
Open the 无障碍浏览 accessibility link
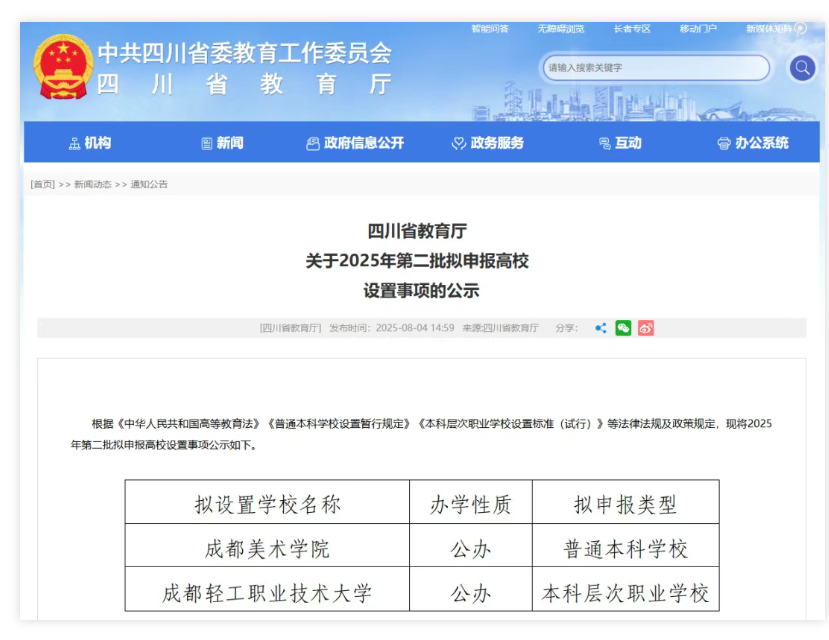tap(560, 29)
